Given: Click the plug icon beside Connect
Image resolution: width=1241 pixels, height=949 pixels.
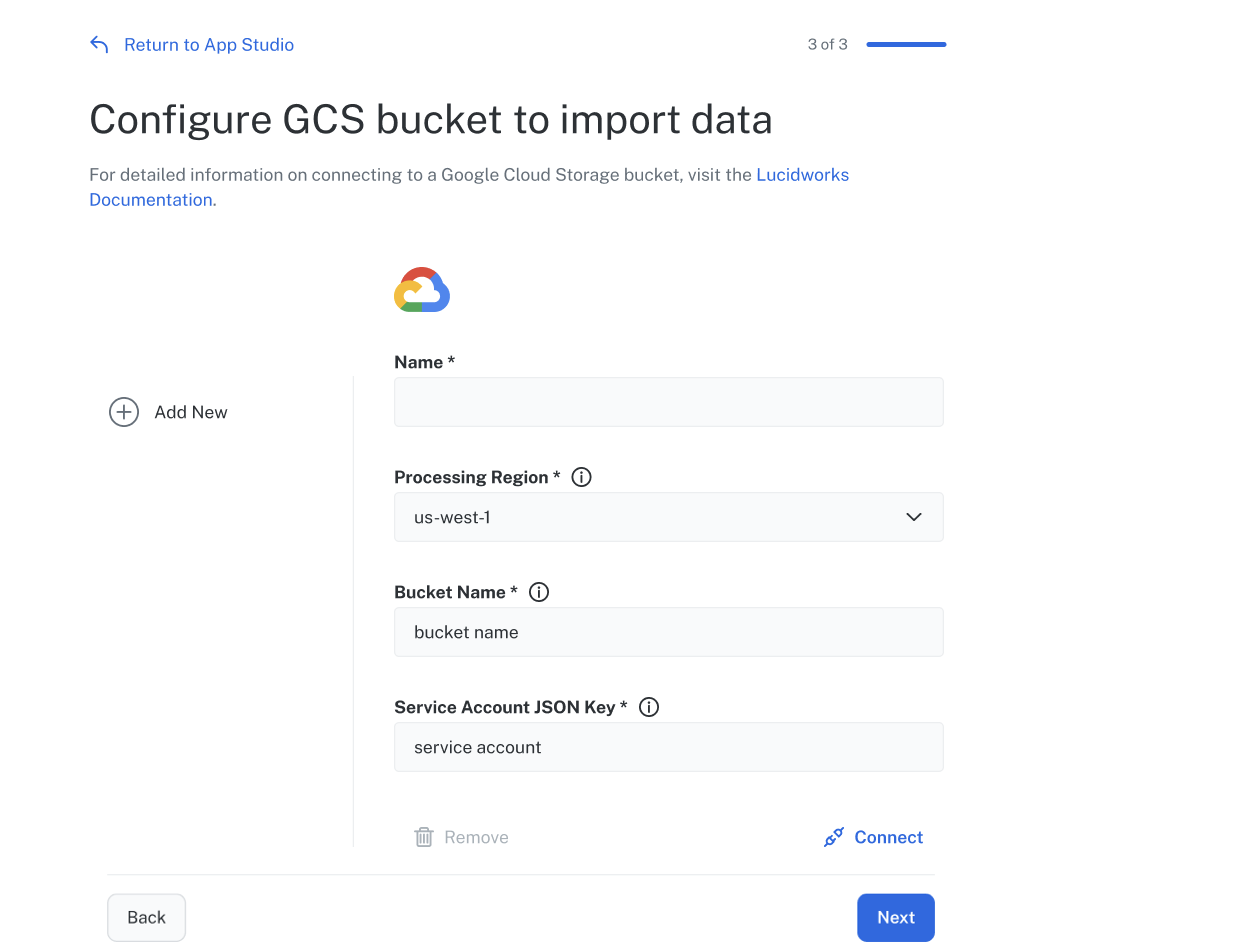Looking at the screenshot, I should (834, 837).
